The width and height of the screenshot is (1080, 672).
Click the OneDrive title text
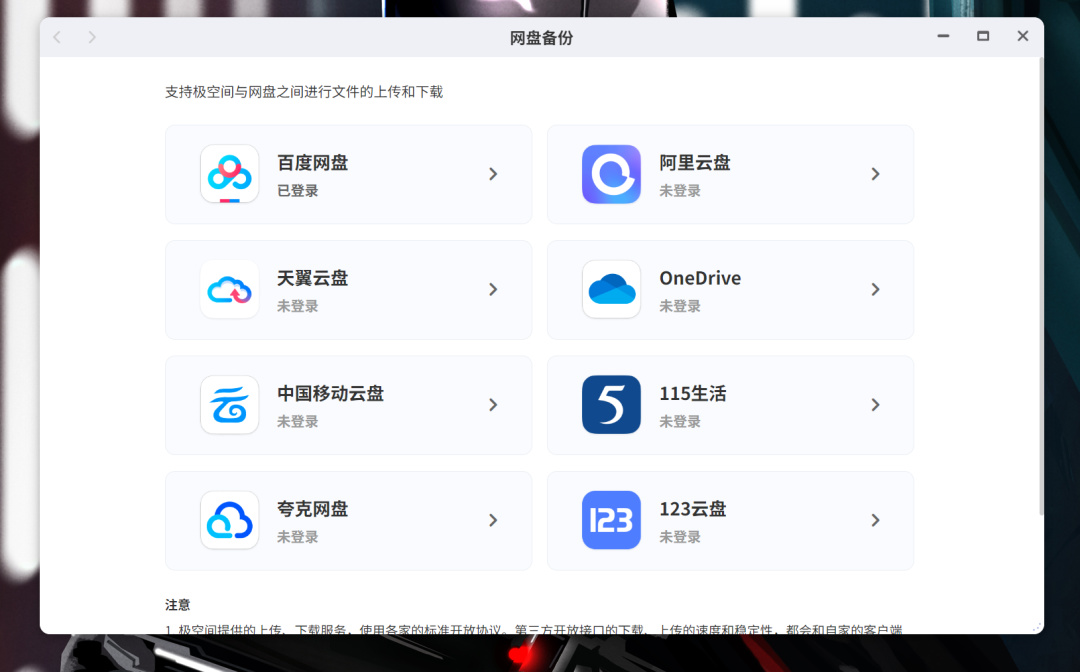pos(700,278)
